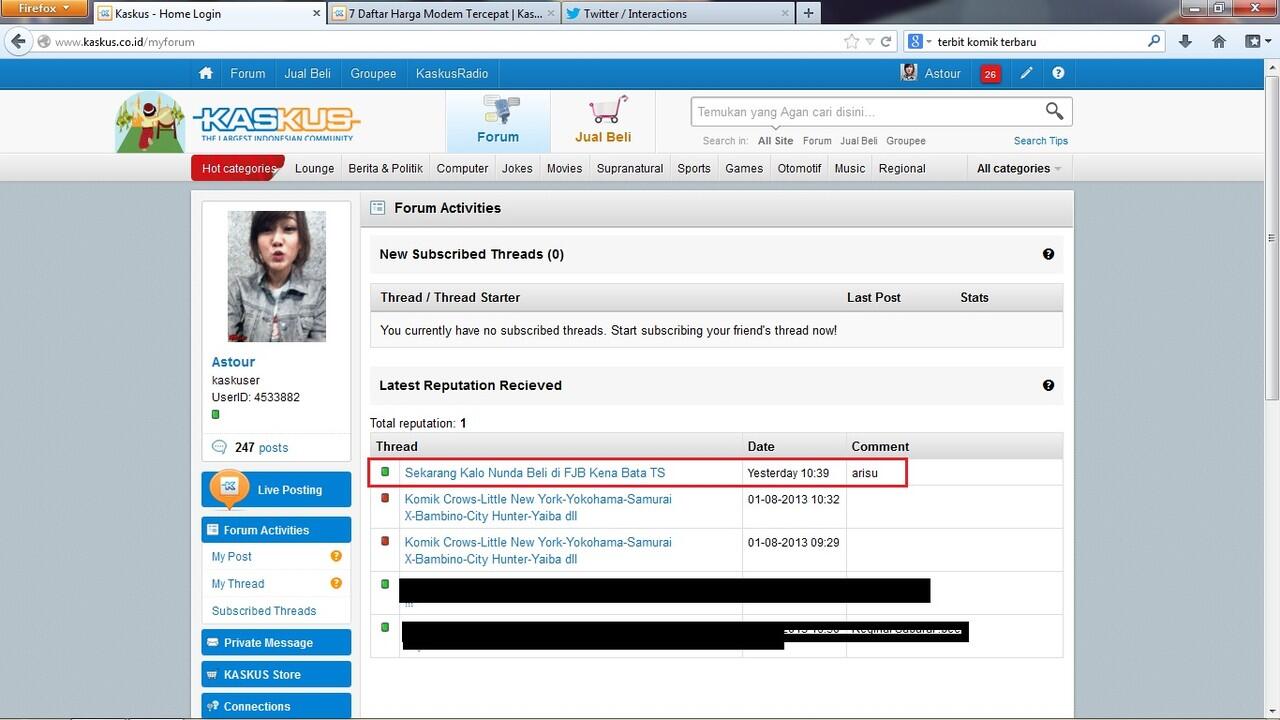
Task: Click the Firefox home button icon
Action: click(1219, 42)
